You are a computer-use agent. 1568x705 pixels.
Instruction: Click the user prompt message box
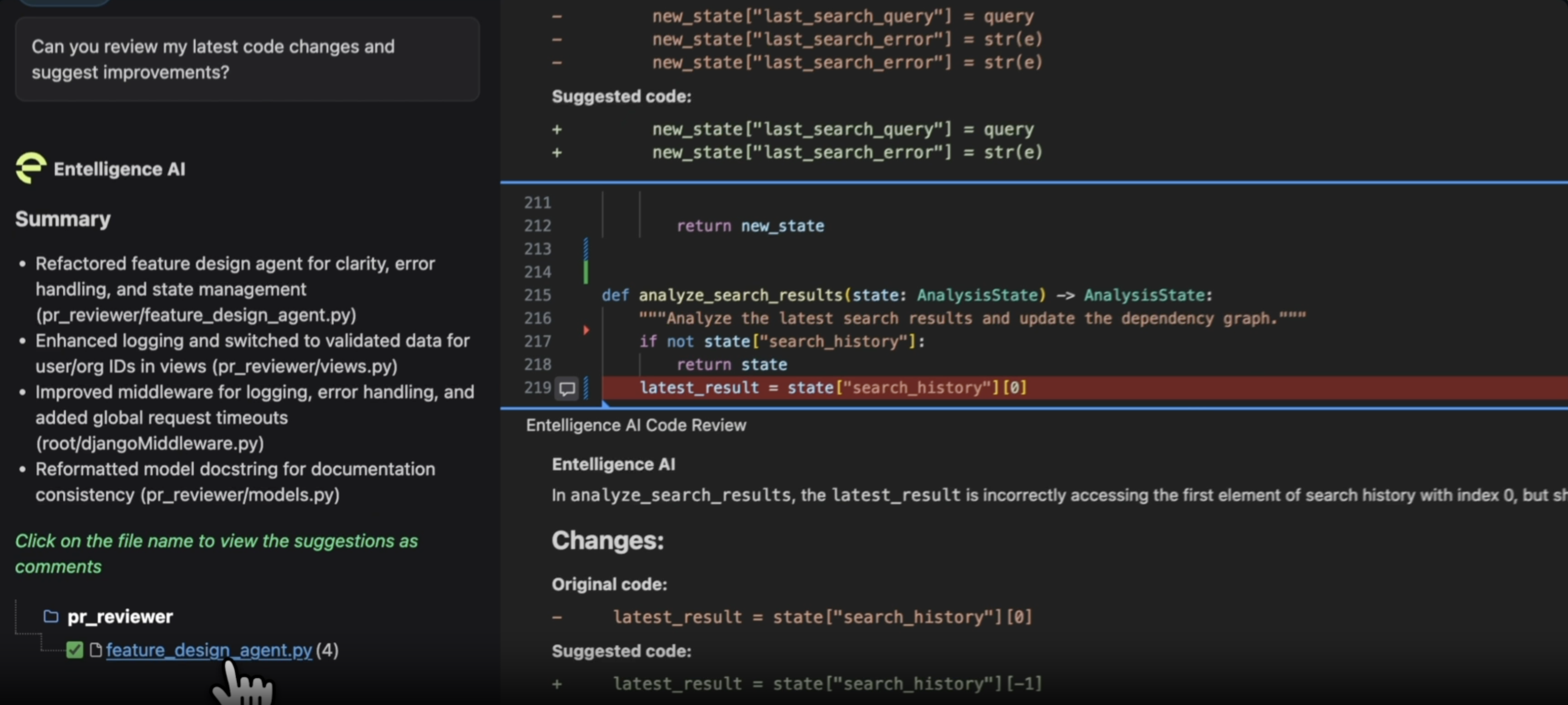[x=247, y=59]
